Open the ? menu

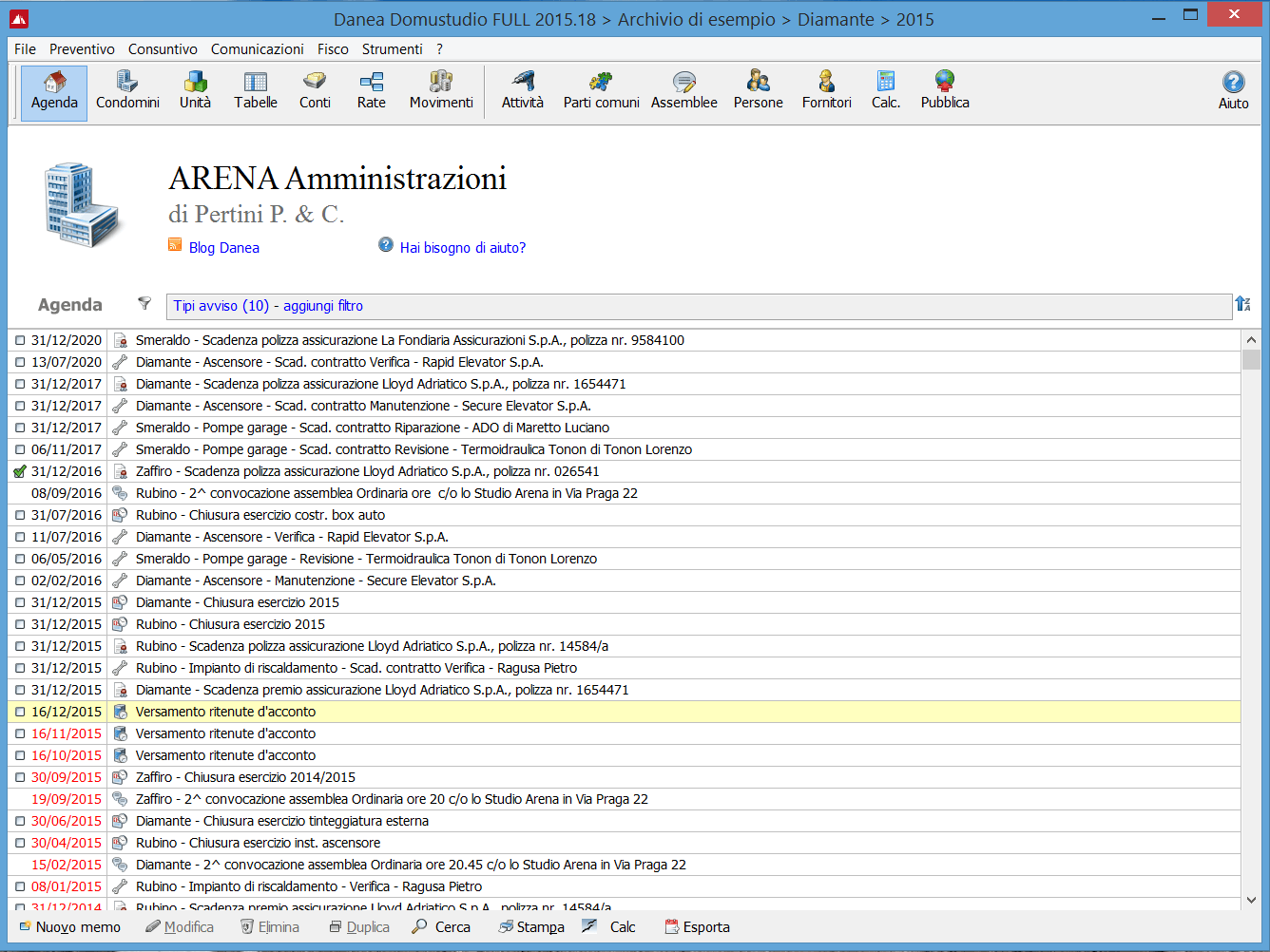tap(439, 49)
